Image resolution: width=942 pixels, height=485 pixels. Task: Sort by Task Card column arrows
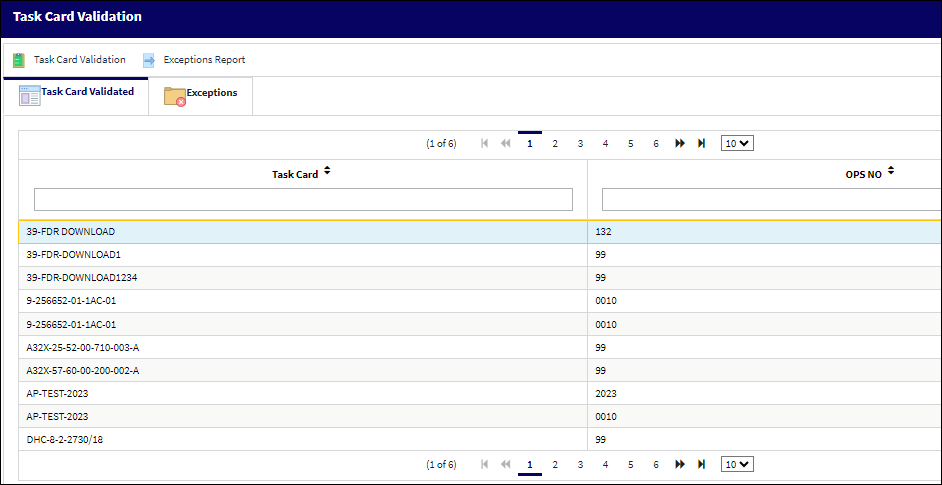327,171
